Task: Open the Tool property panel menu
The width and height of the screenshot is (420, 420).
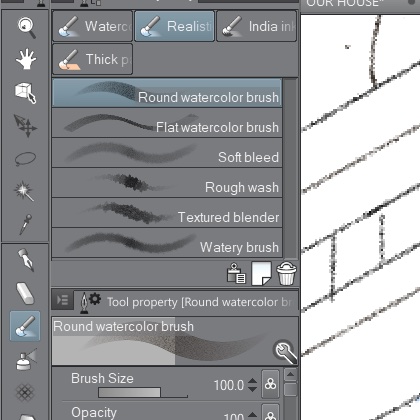Action: pos(63,300)
